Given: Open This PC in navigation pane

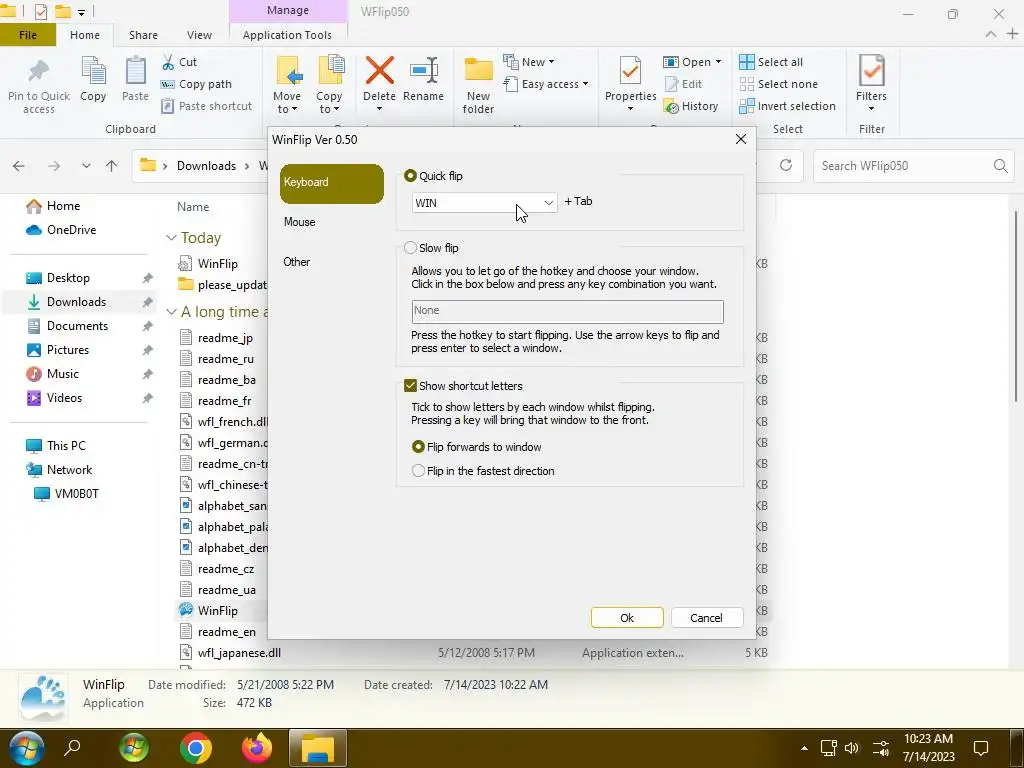Looking at the screenshot, I should 66,446.
